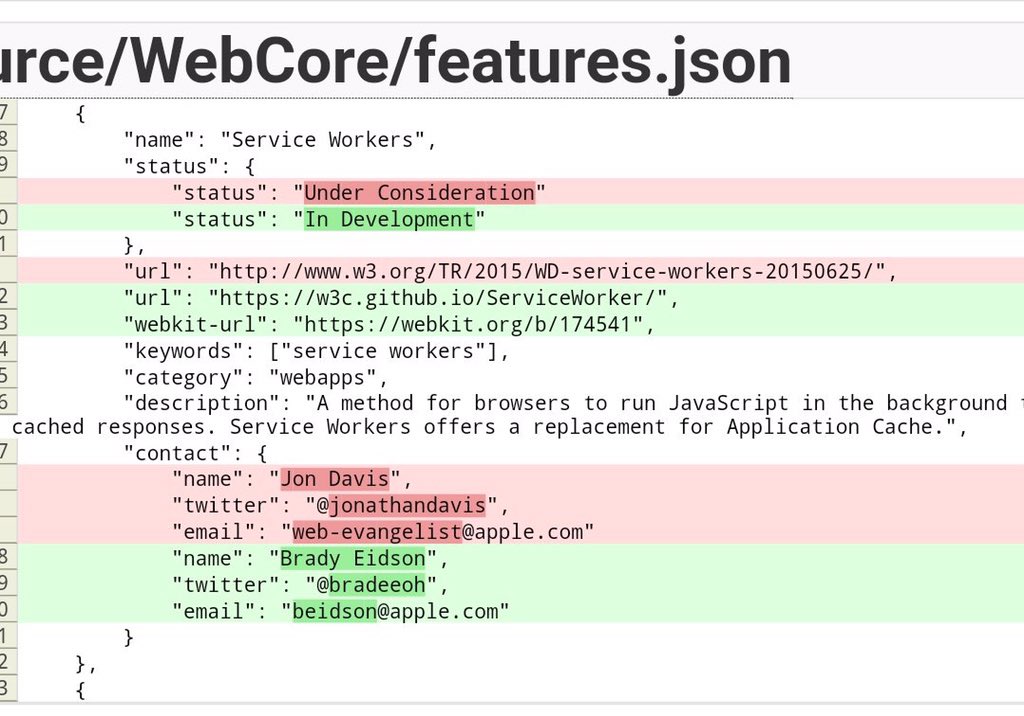The image size is (1024, 716).
Task: Click the removed email web-evangelist@apple.com
Action: tap(438, 532)
